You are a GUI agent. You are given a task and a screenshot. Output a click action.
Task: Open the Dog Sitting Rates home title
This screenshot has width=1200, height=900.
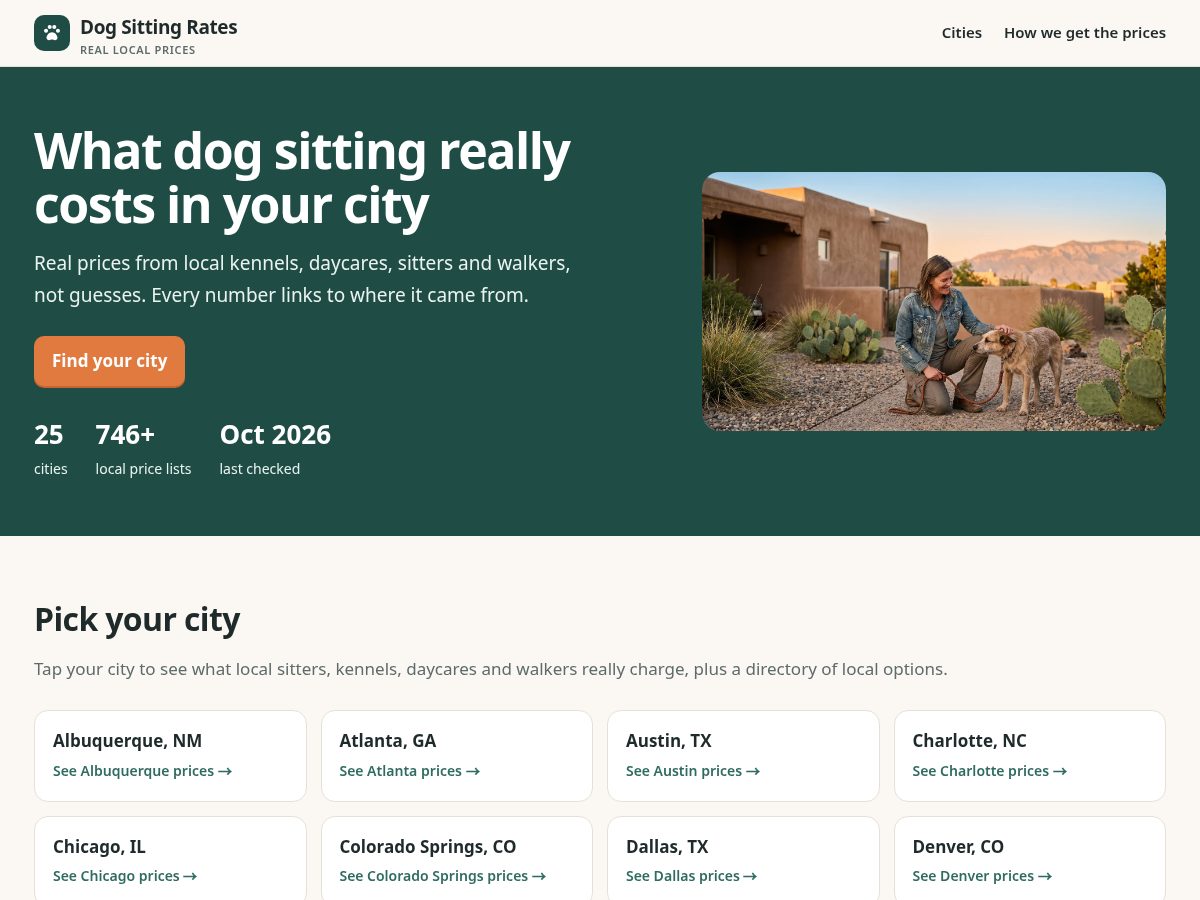(x=159, y=27)
